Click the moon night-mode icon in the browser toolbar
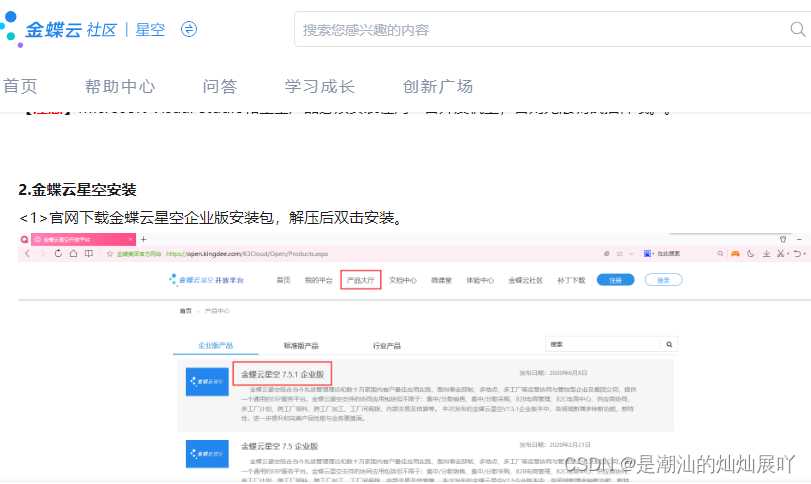 point(750,254)
